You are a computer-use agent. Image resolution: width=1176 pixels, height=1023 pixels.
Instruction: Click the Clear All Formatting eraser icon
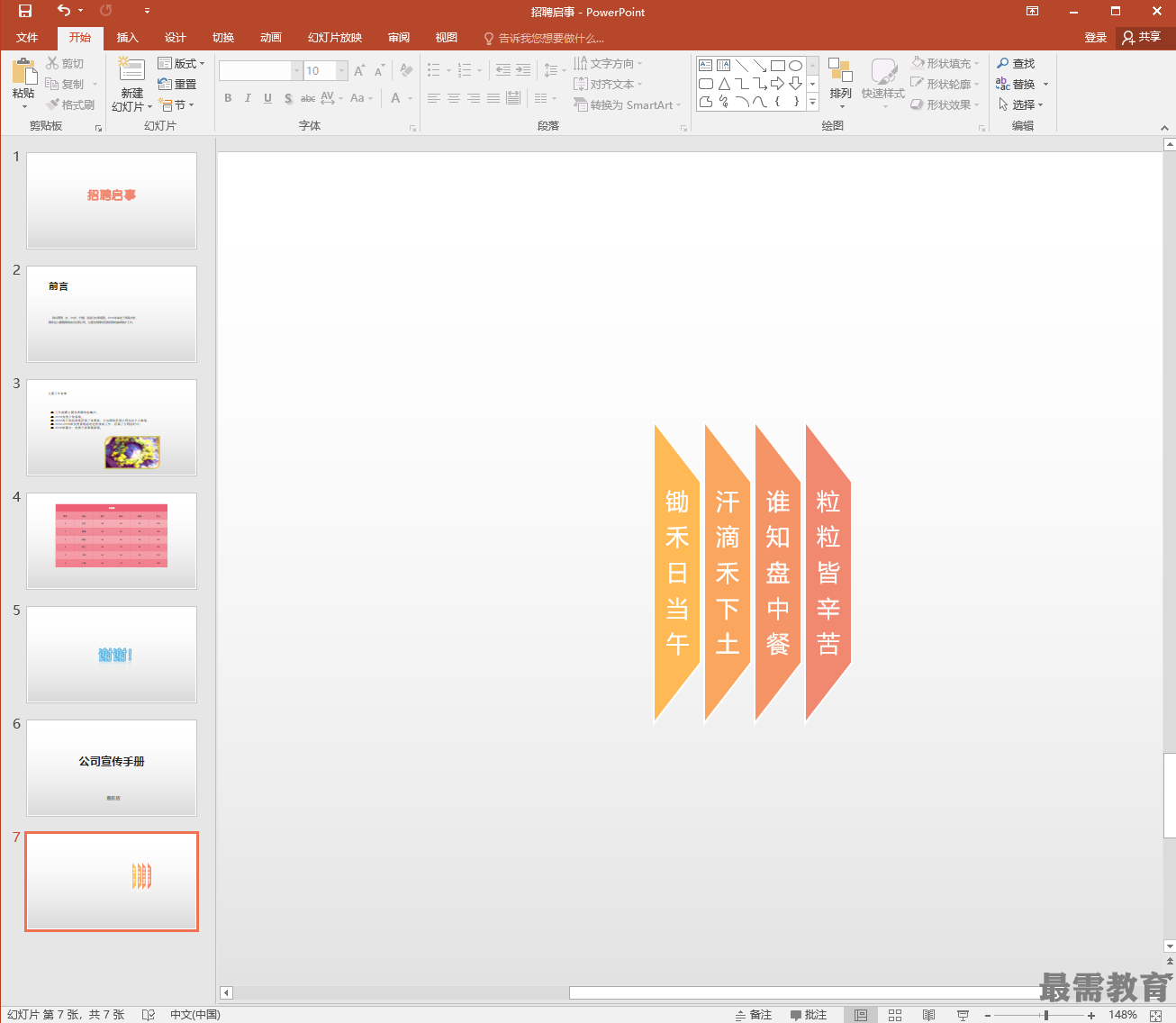click(x=406, y=70)
